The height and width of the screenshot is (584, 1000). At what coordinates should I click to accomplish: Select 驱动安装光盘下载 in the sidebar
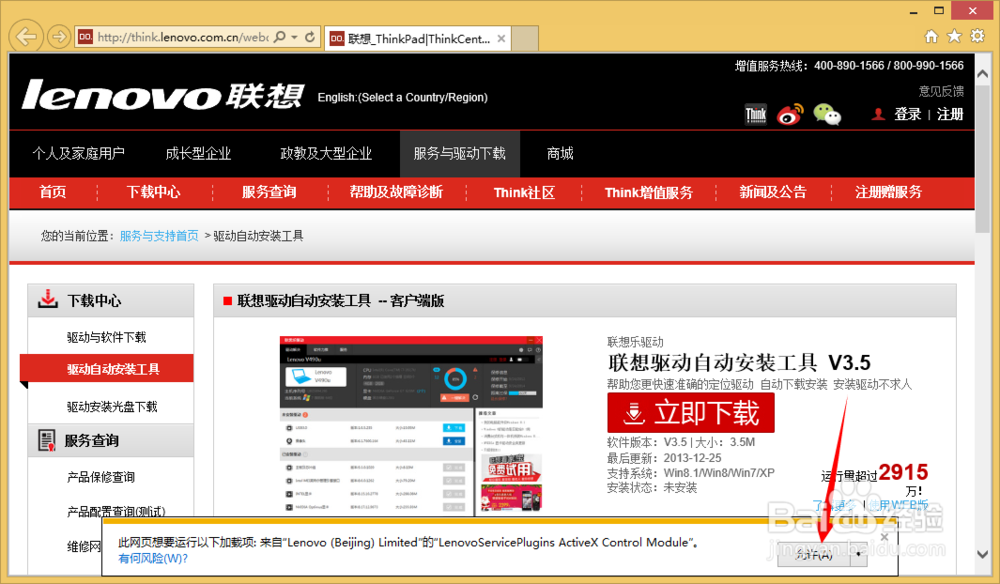pos(112,407)
